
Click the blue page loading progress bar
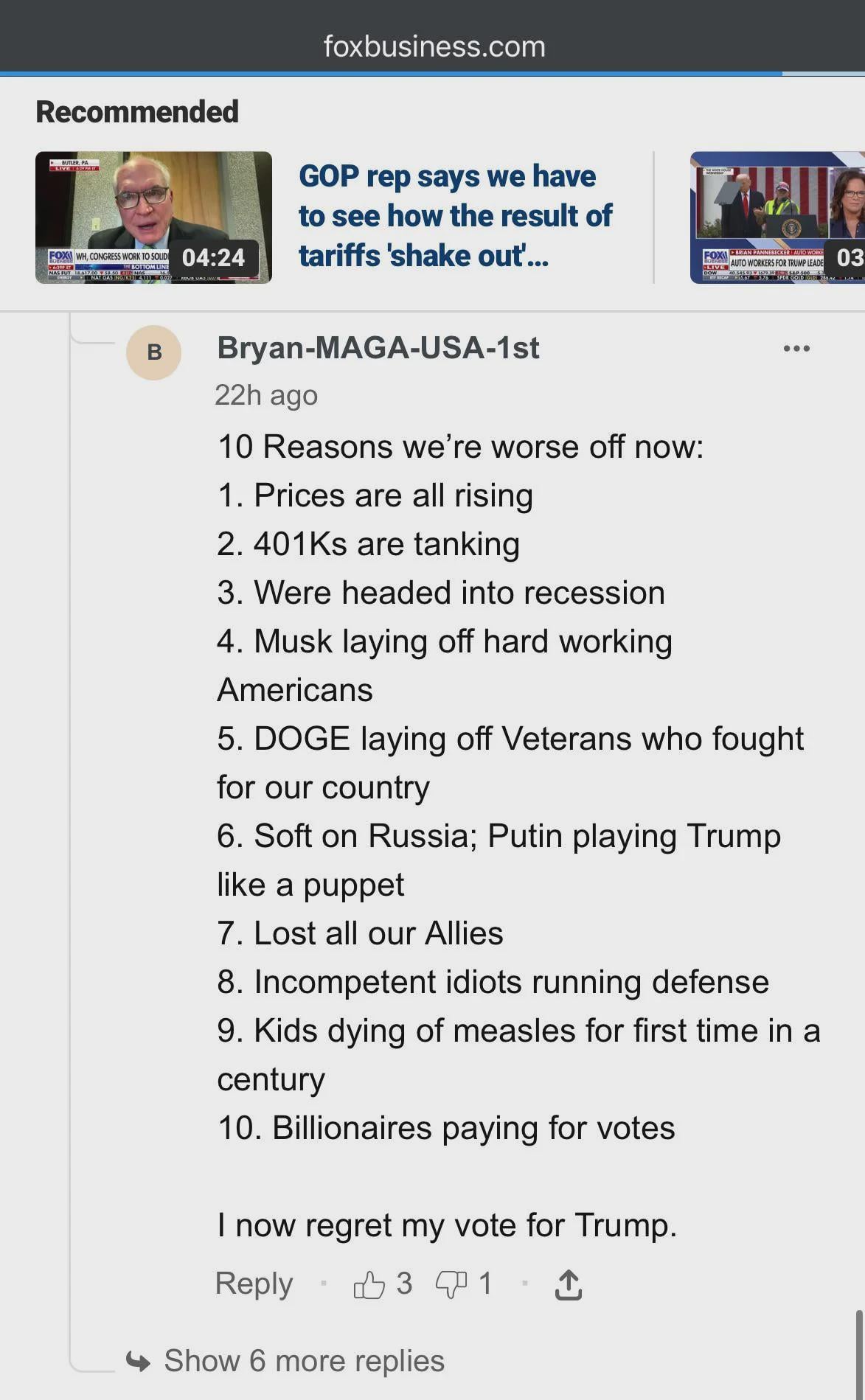coord(391,74)
